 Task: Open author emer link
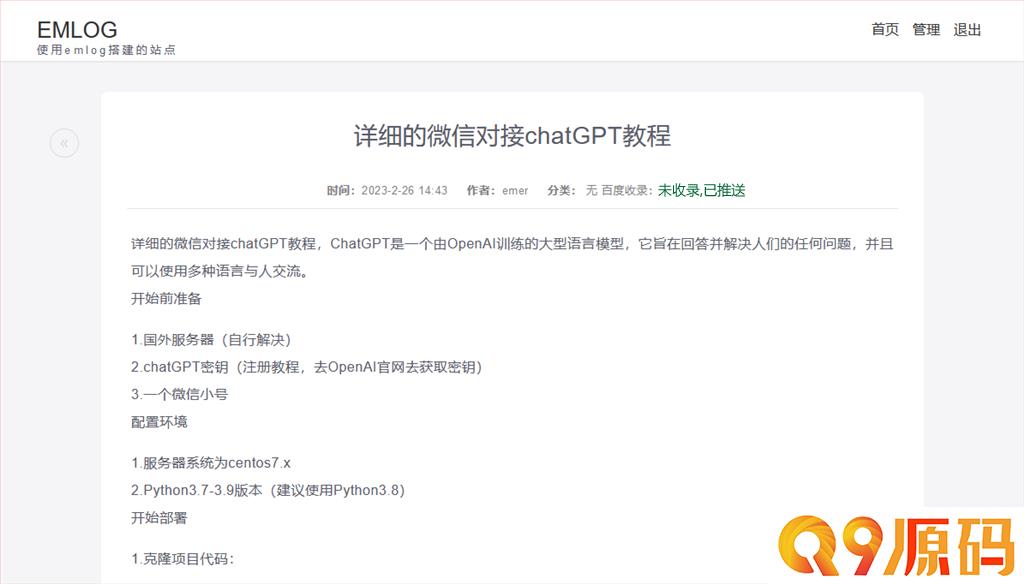[x=515, y=191]
